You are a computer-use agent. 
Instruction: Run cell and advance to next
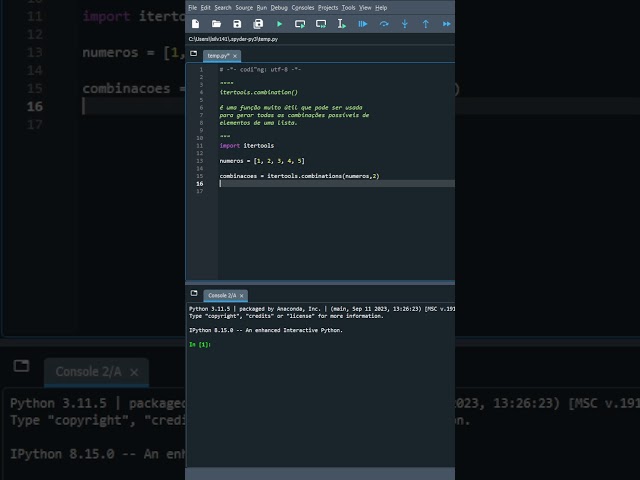point(321,24)
